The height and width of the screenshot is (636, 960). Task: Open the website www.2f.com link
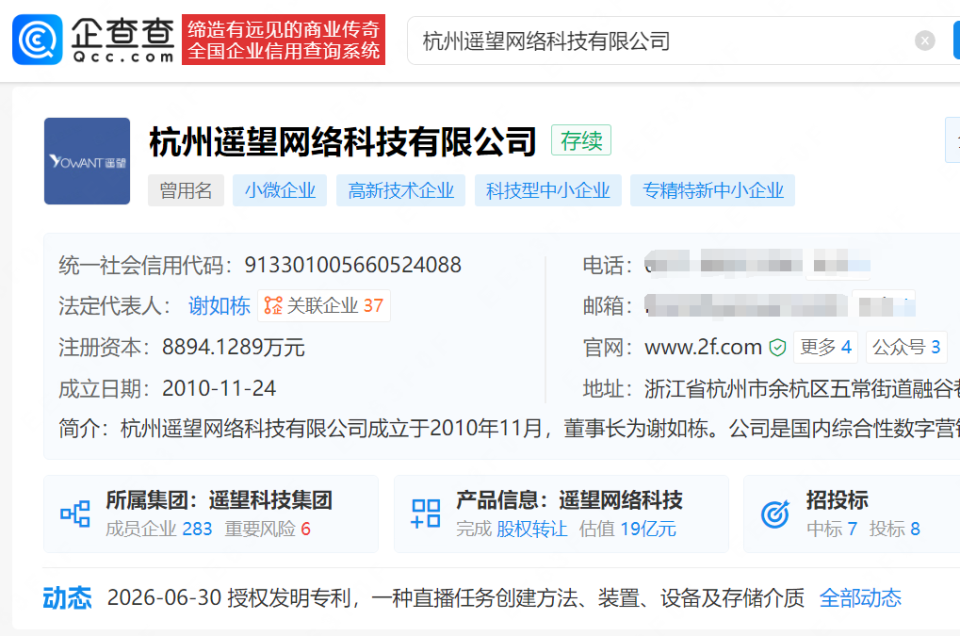(x=703, y=347)
